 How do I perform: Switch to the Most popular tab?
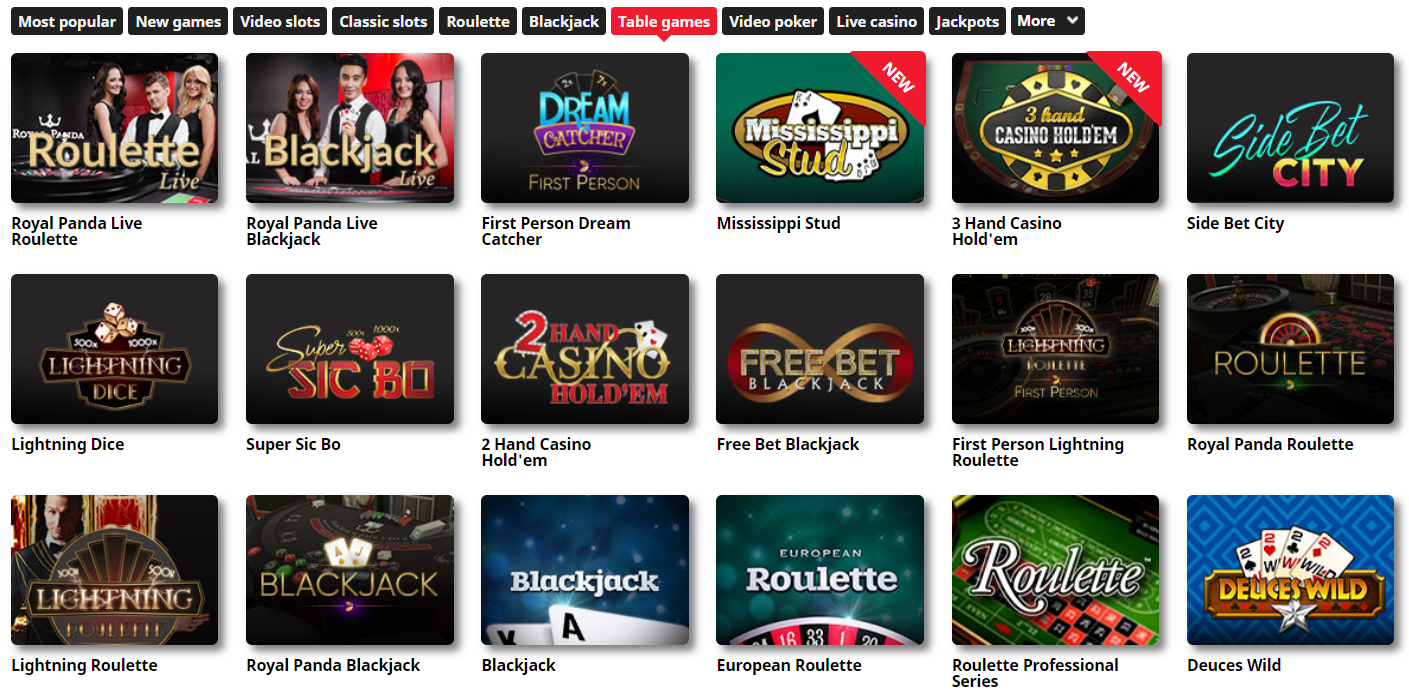click(67, 21)
